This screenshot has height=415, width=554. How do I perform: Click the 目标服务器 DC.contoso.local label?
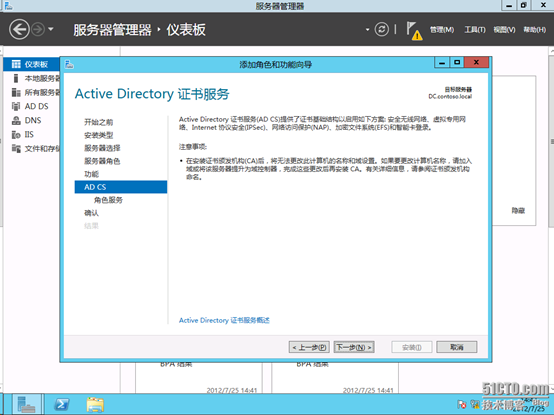[450, 93]
